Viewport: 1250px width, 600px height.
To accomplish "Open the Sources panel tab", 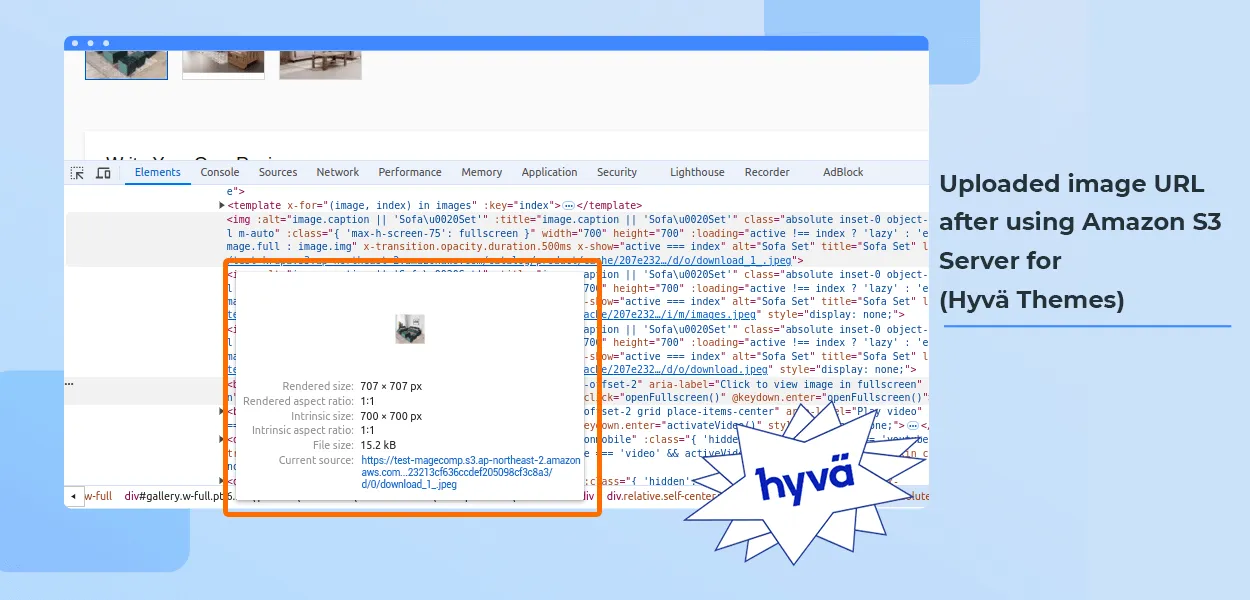I will 278,172.
